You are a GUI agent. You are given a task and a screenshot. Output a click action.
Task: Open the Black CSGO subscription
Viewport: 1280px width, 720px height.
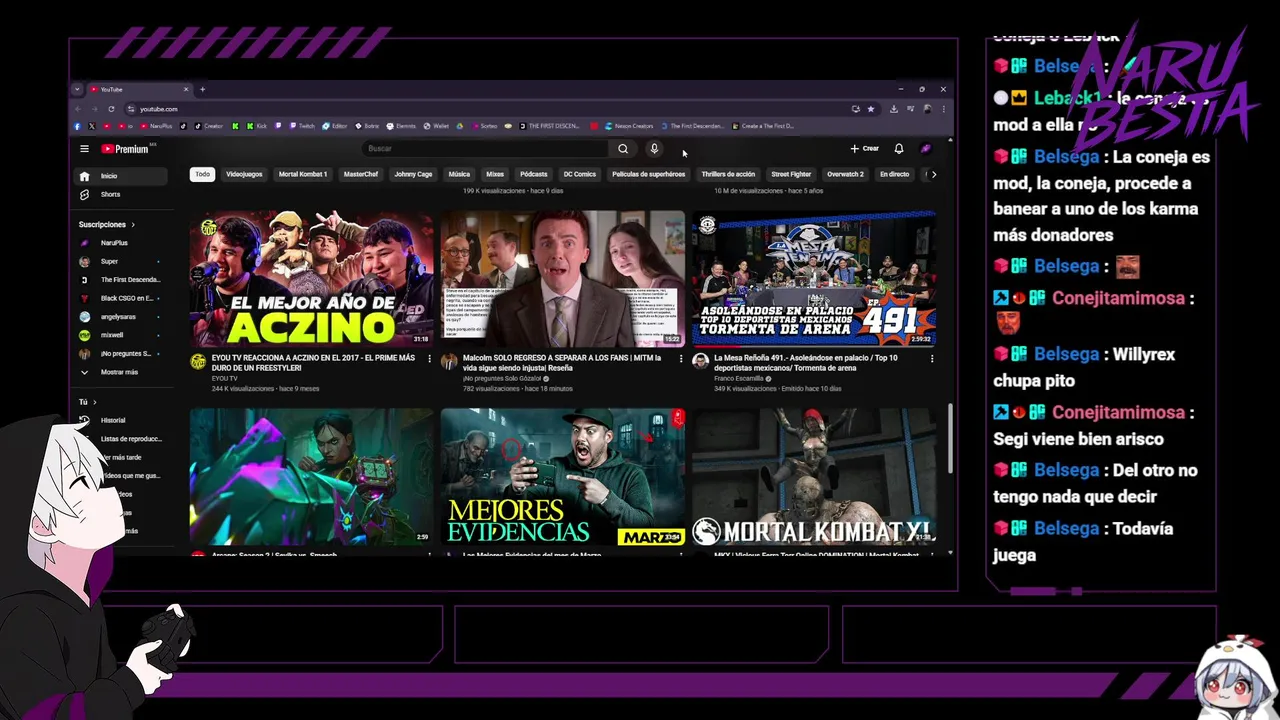point(122,298)
